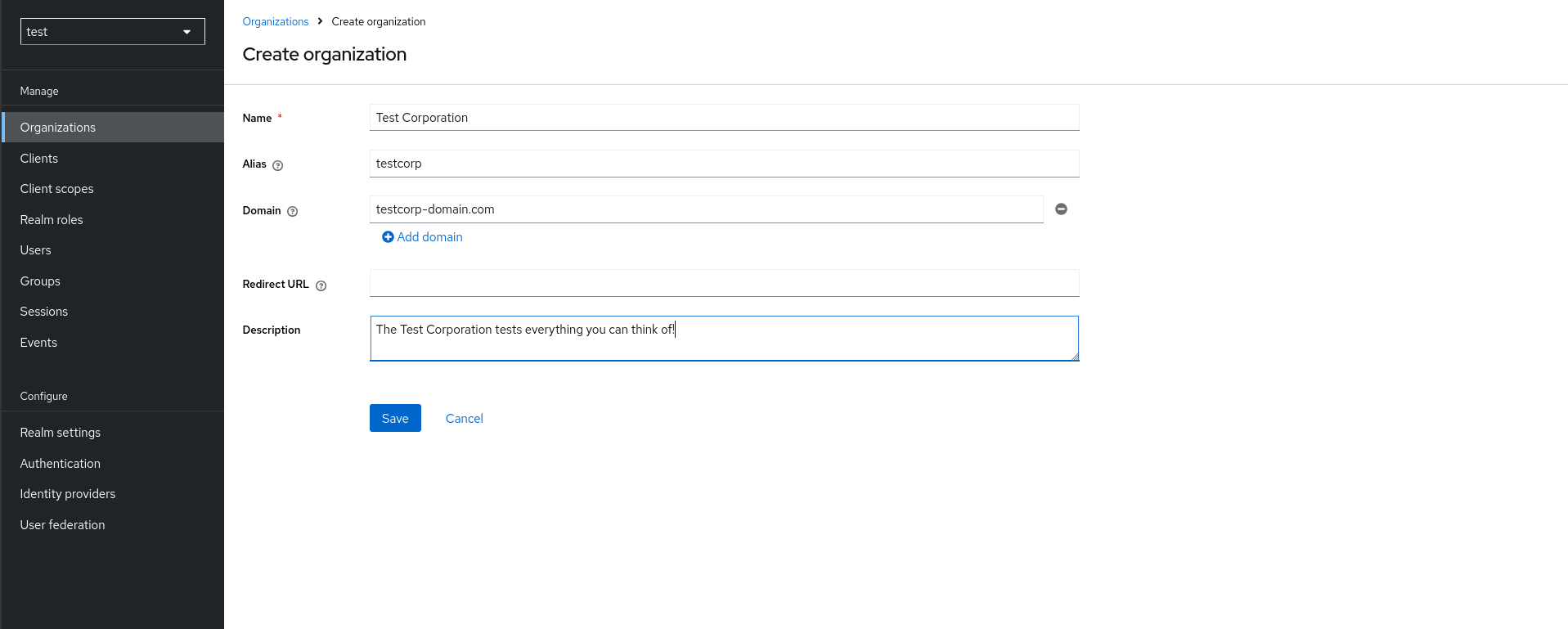
Task: Save the new organization
Action: tap(395, 418)
